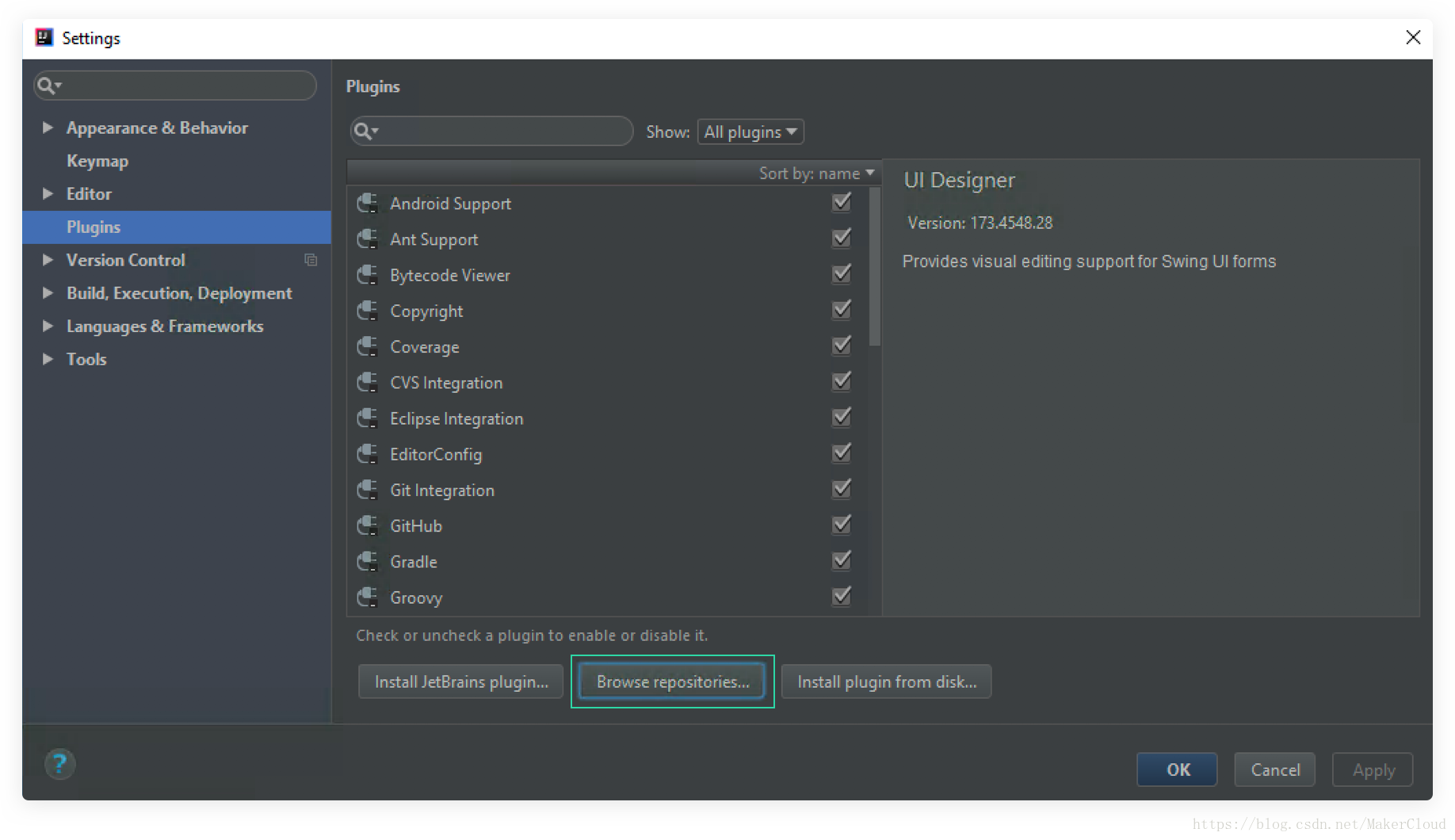Click the Apply button
Screen dimensions: 1455x840
pos(1373,769)
